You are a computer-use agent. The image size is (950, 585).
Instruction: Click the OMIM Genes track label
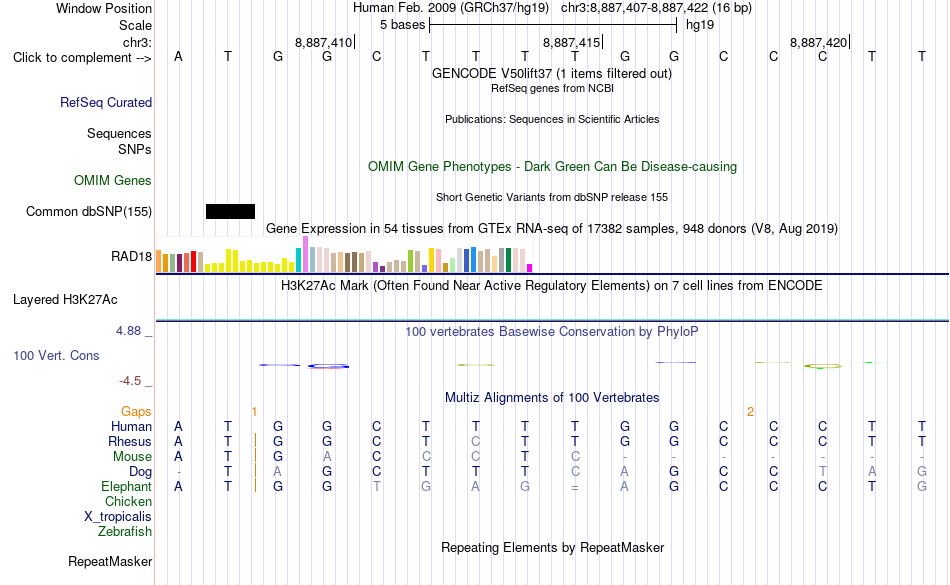pos(113,180)
